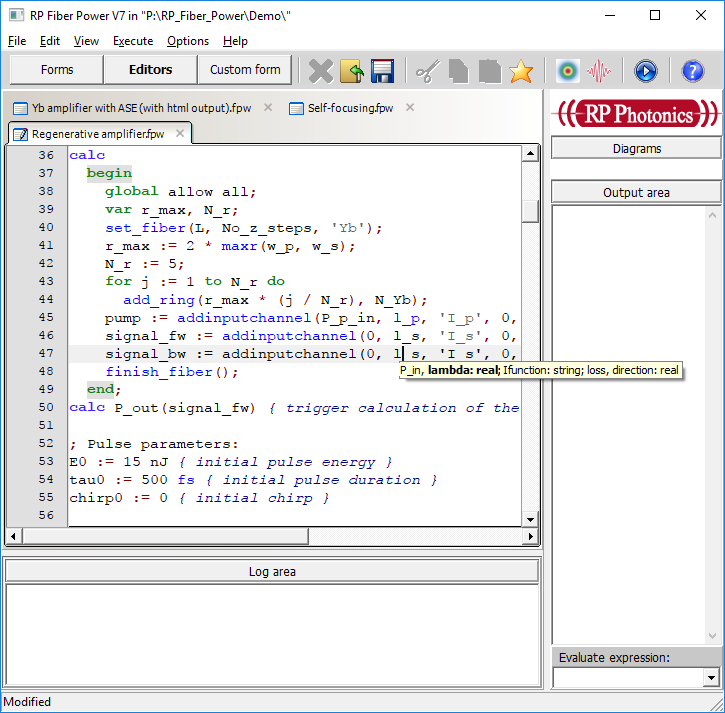This screenshot has height=713, width=725.
Task: Expand the Diagrams panel header
Action: pos(636,148)
